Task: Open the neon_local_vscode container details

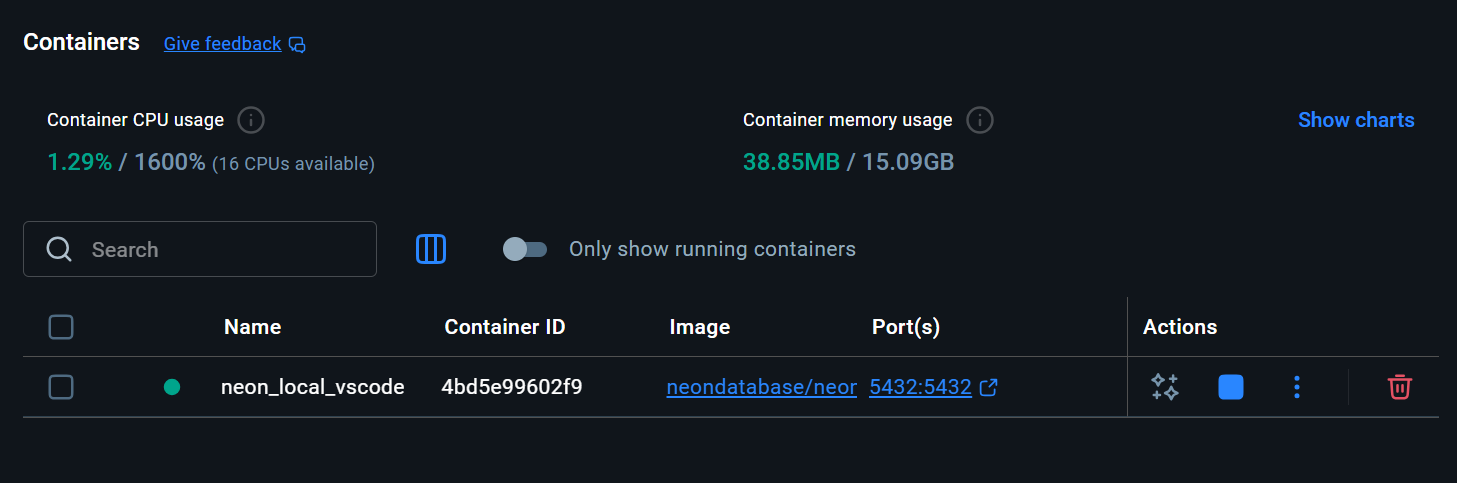Action: (x=312, y=387)
